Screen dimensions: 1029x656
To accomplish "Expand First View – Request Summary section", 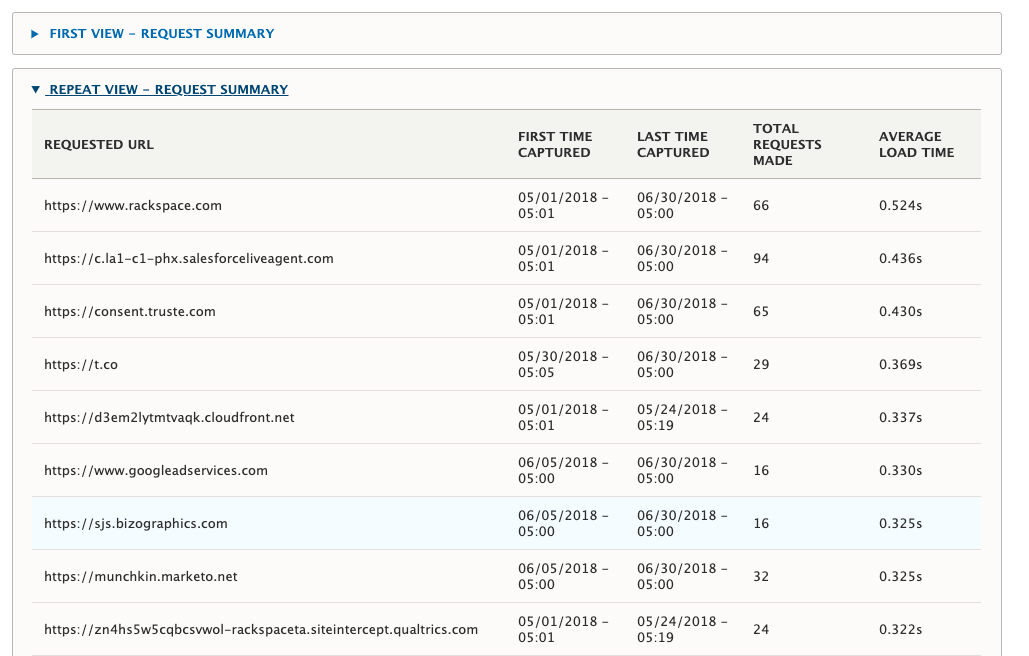I will 161,33.
